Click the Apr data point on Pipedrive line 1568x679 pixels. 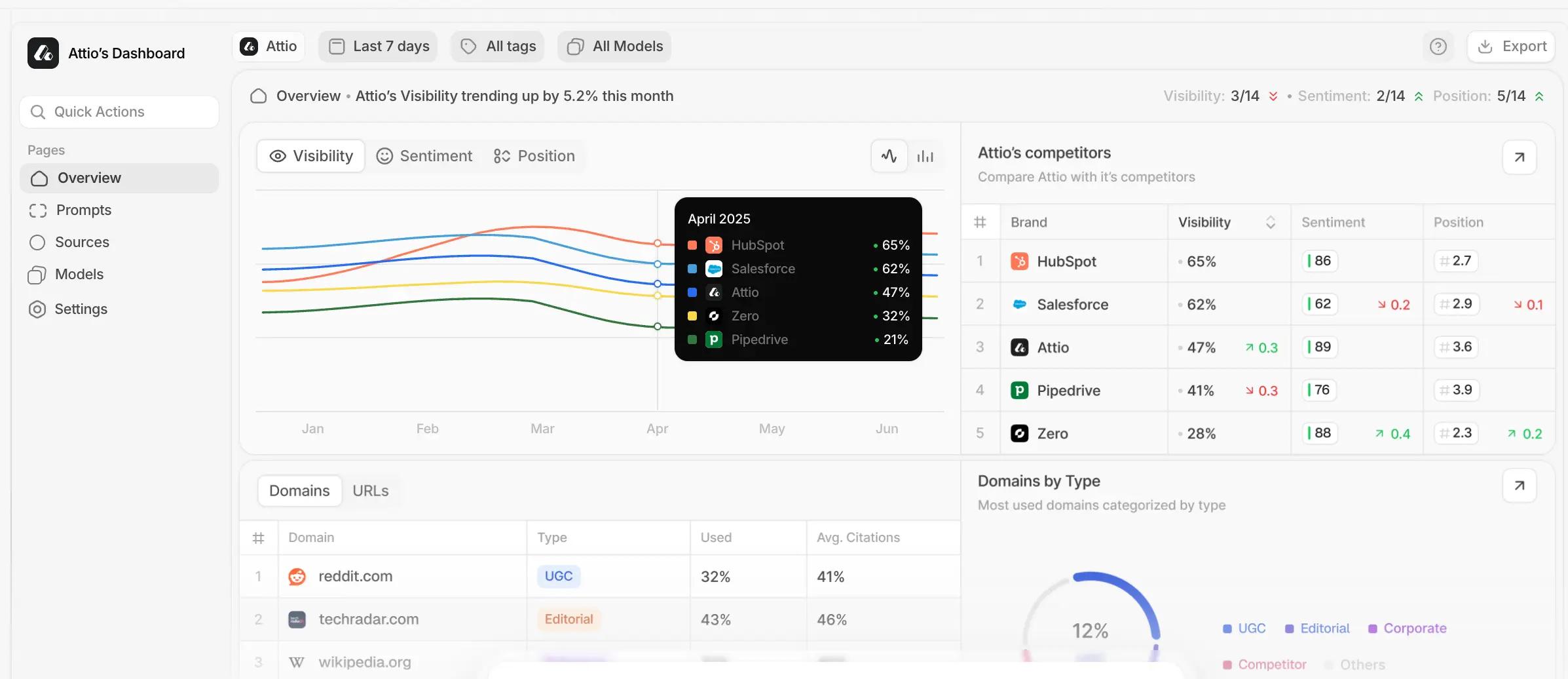point(658,326)
